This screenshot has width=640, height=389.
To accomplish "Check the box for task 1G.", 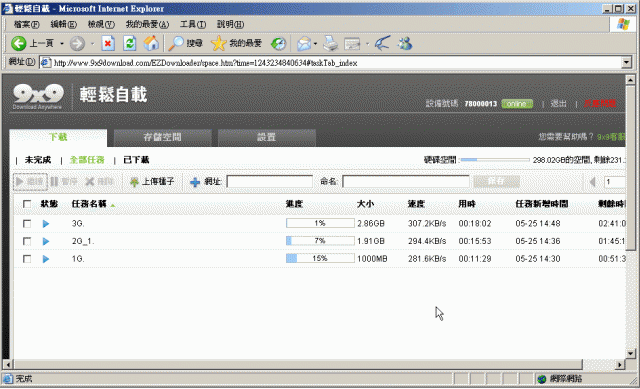I will tap(27, 259).
